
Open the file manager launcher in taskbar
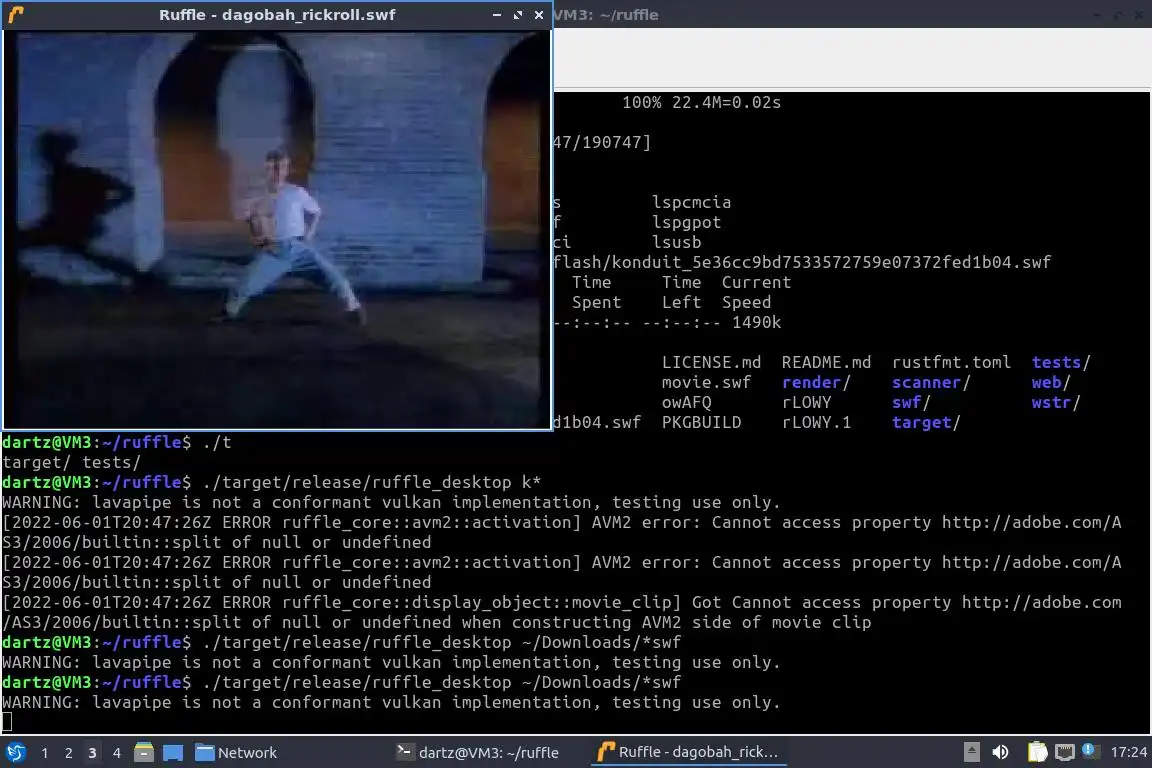pyautogui.click(x=144, y=752)
